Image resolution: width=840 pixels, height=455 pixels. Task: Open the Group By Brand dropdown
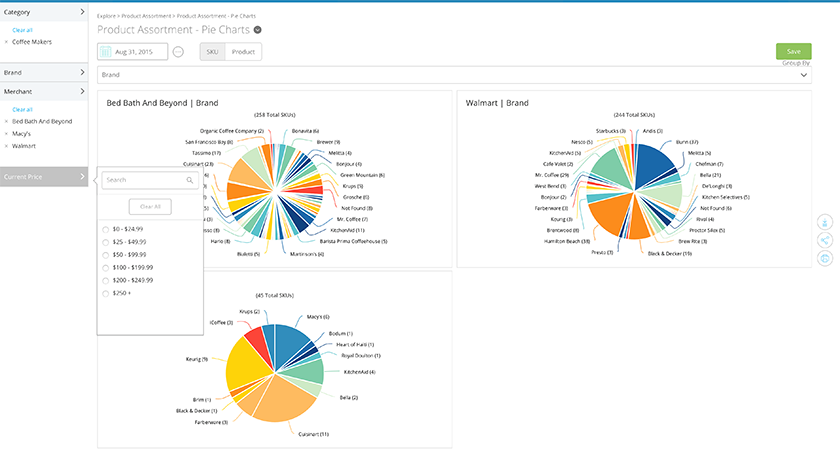click(x=454, y=75)
